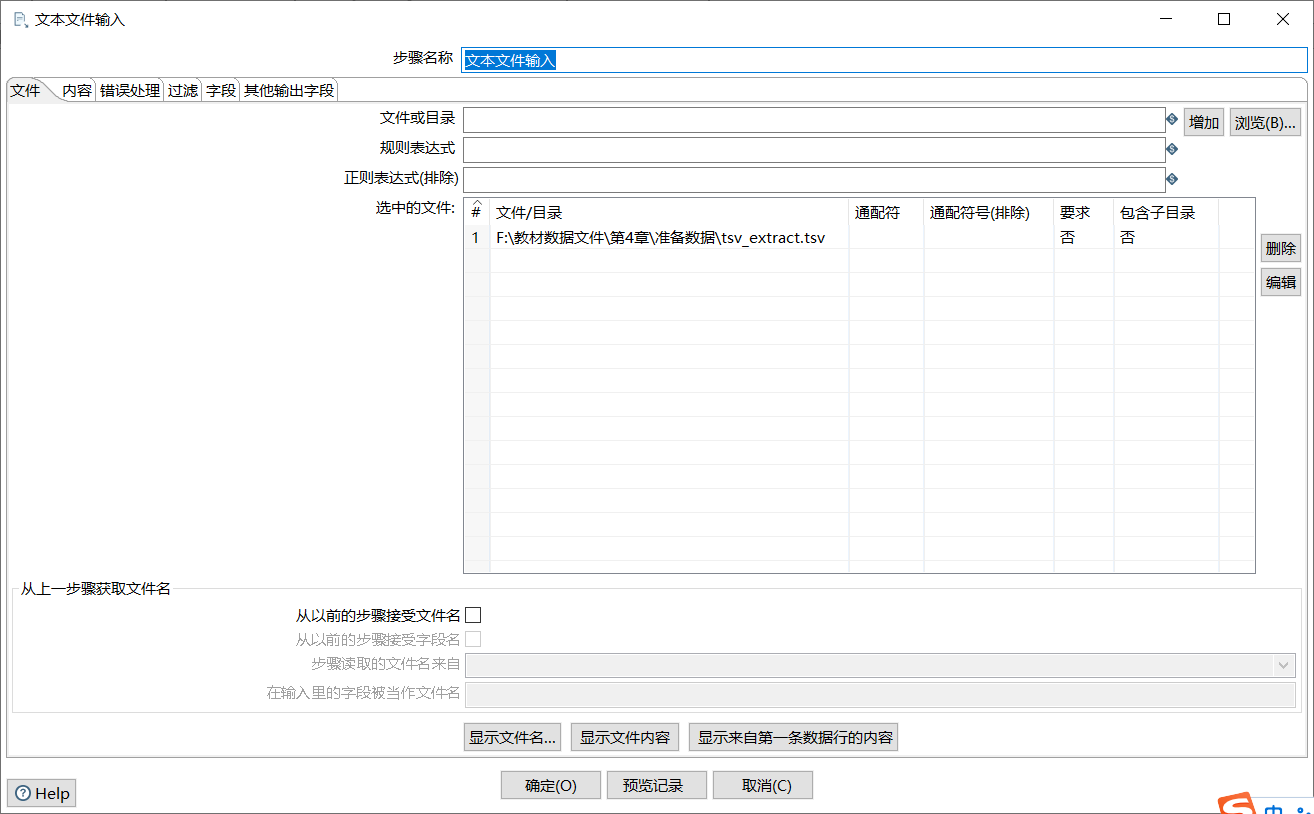This screenshot has width=1314, height=814.
Task: Switch to the 内容 tab
Action: pos(77,90)
